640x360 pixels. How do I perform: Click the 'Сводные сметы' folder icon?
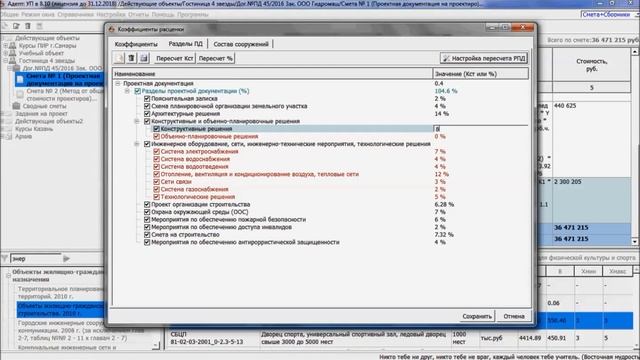(16, 106)
